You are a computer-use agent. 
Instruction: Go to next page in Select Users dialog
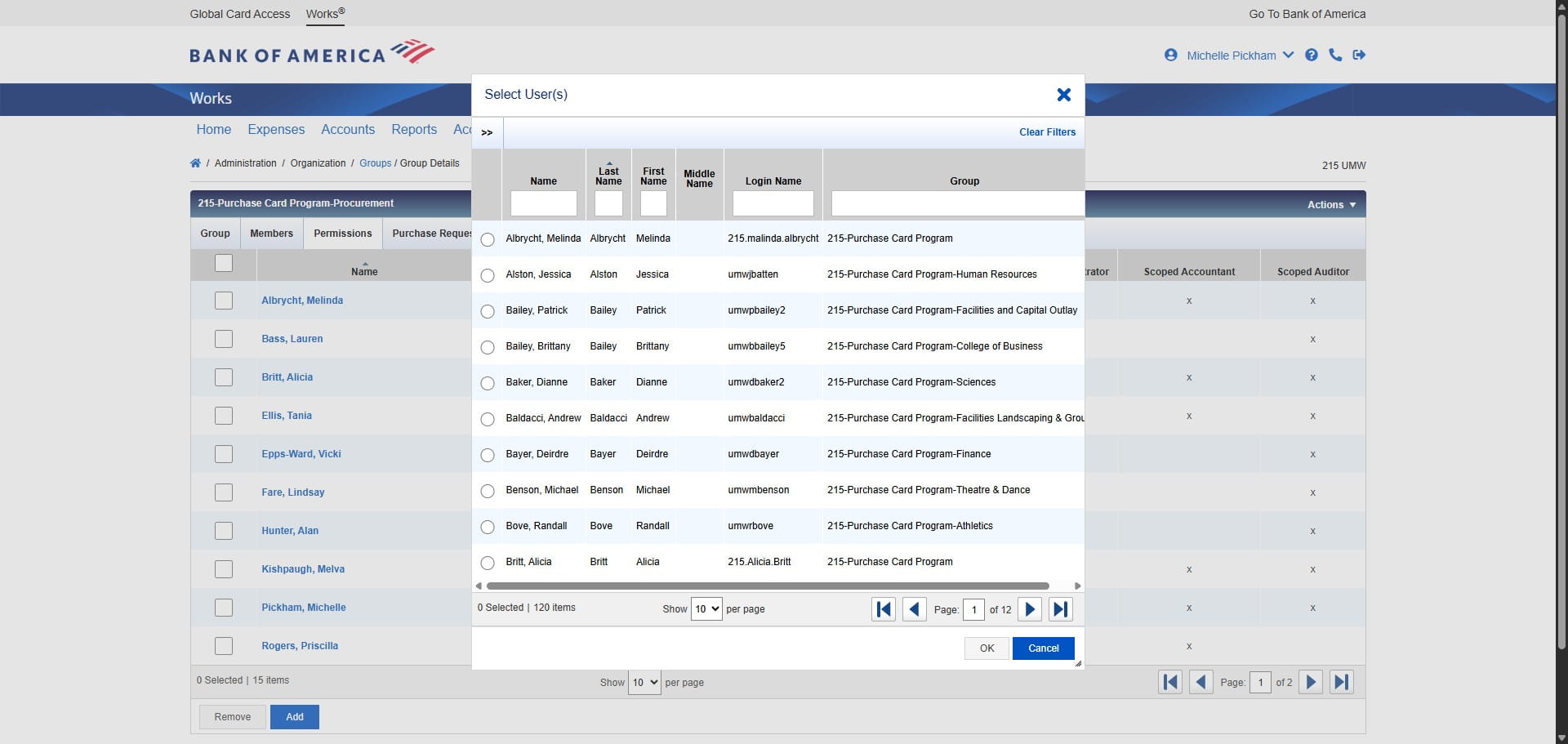(x=1029, y=608)
